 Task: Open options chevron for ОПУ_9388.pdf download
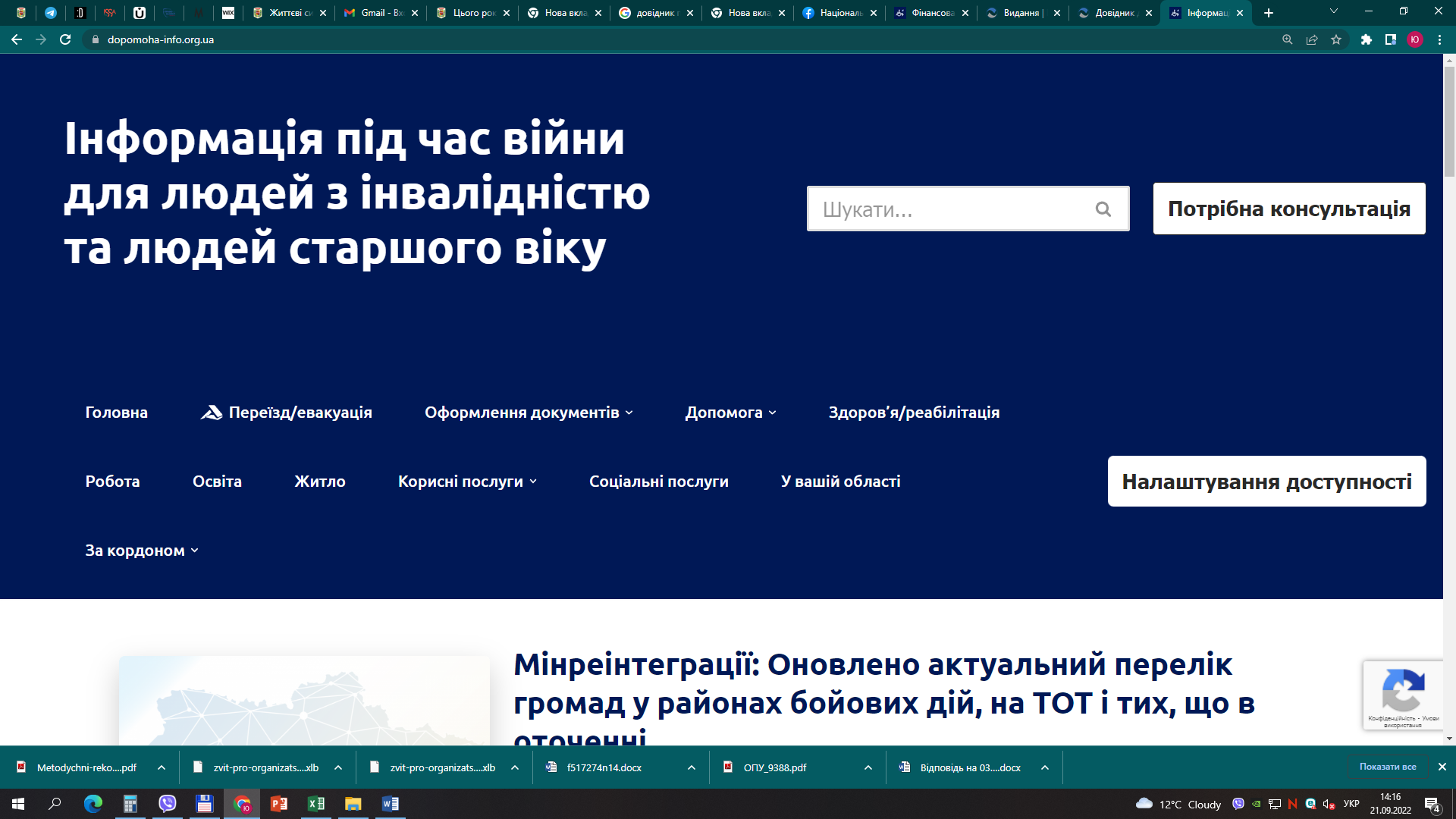[x=868, y=767]
